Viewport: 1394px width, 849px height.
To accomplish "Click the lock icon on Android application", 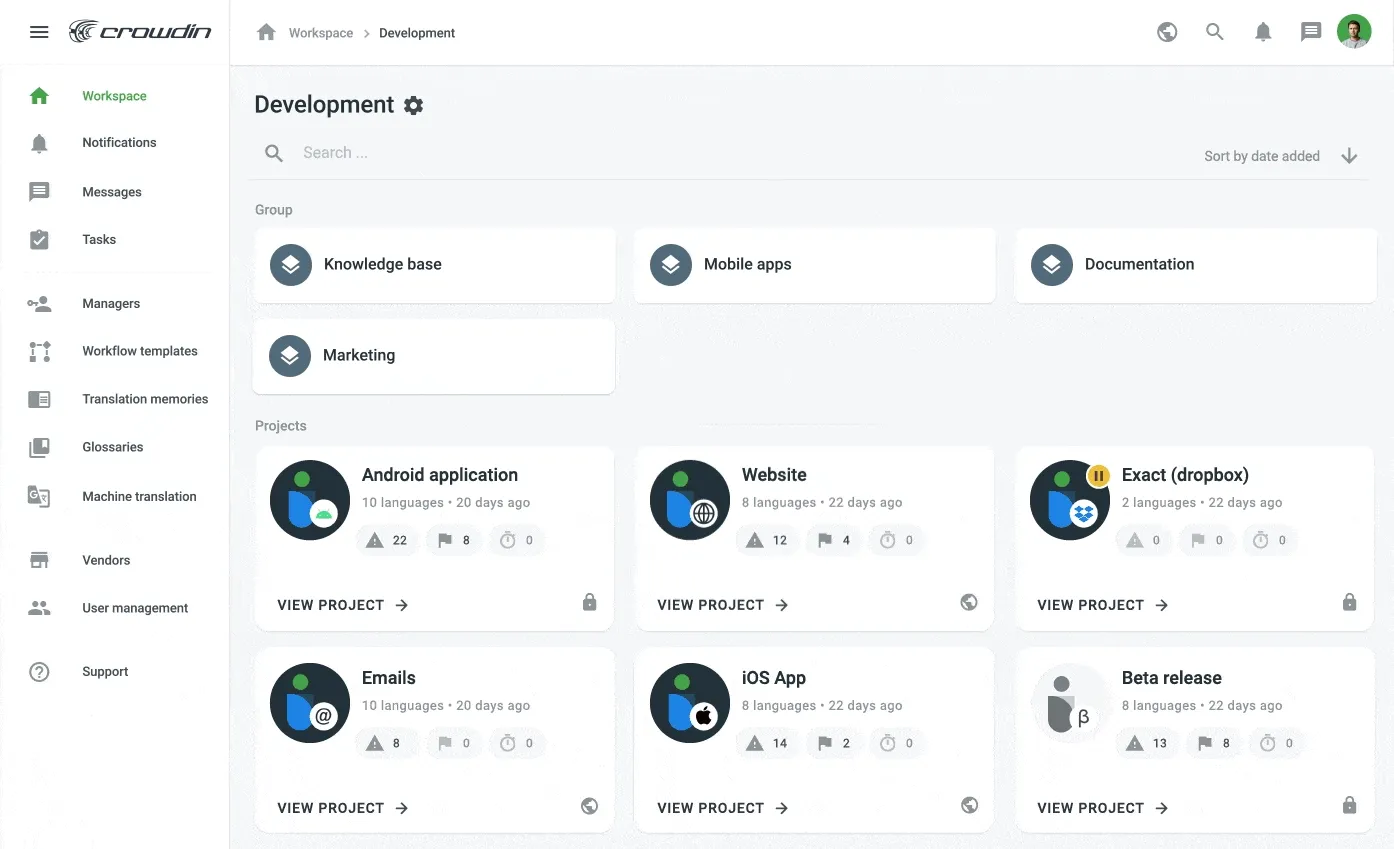I will (x=589, y=602).
